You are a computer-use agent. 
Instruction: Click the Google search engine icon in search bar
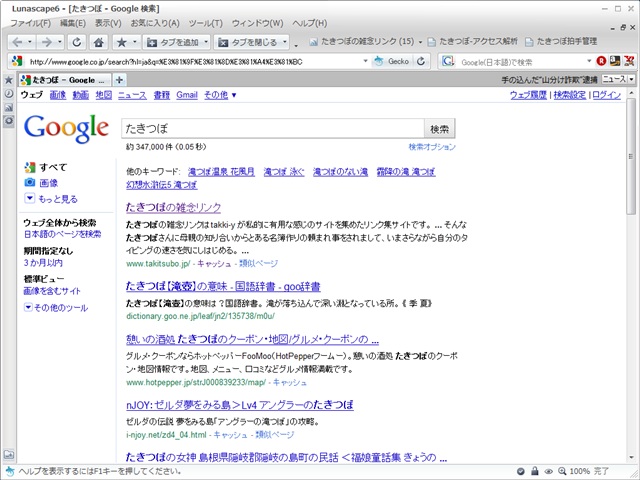tap(447, 61)
